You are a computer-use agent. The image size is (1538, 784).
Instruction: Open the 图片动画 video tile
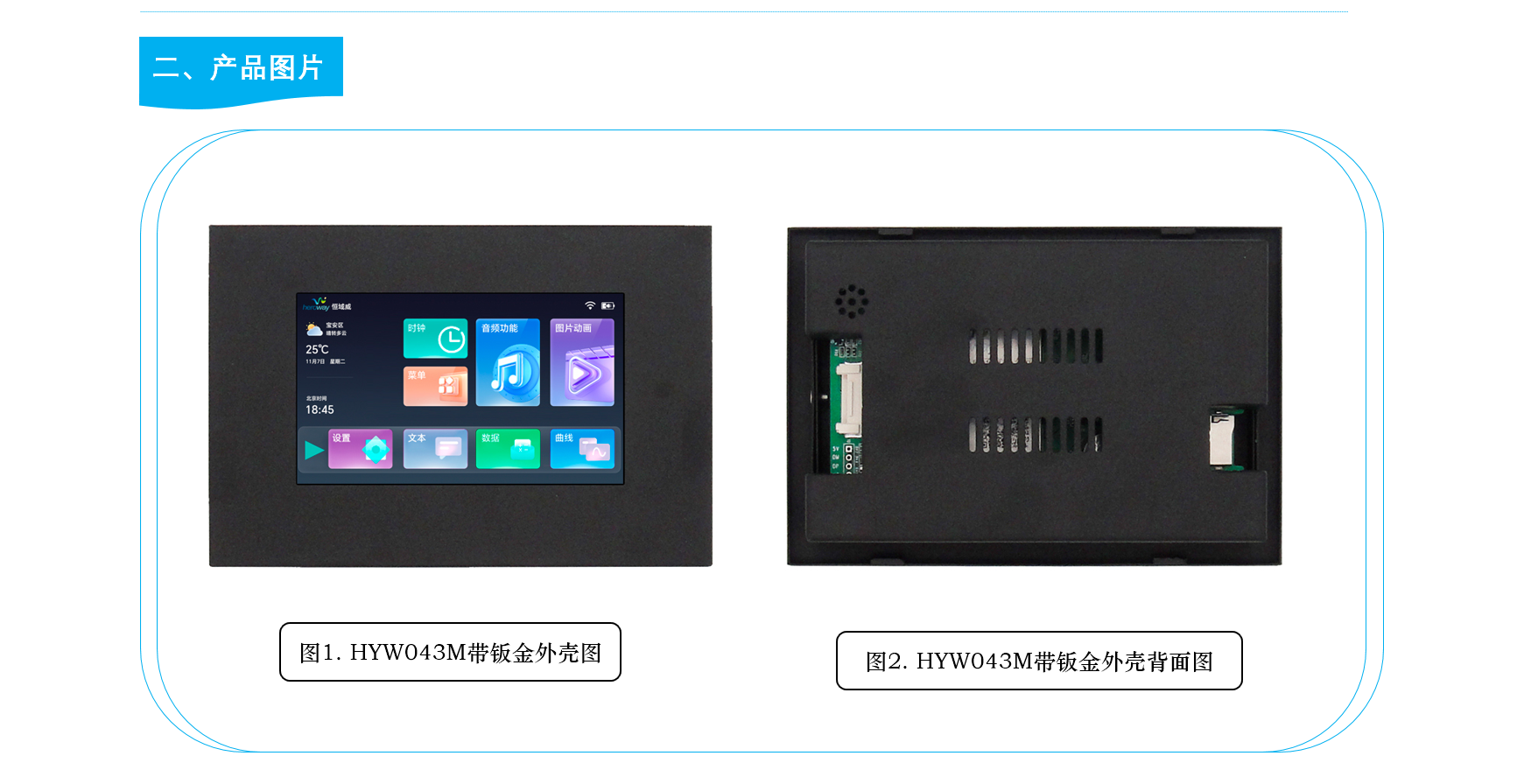click(x=582, y=362)
